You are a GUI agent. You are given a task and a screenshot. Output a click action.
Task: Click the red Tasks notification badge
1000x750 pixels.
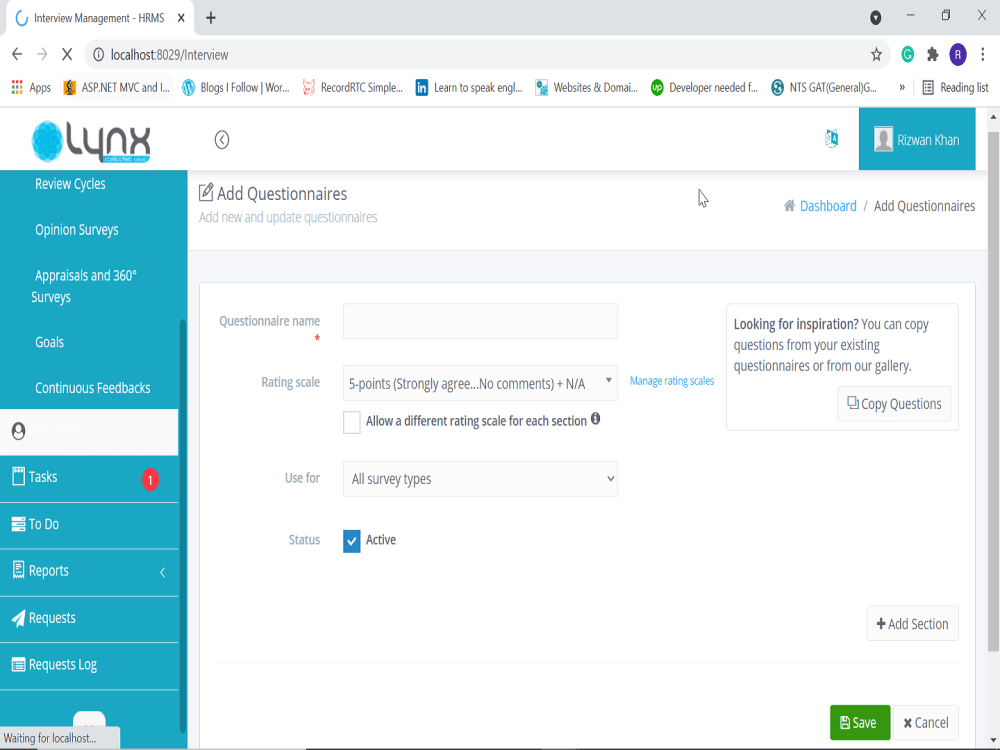[x=150, y=480]
